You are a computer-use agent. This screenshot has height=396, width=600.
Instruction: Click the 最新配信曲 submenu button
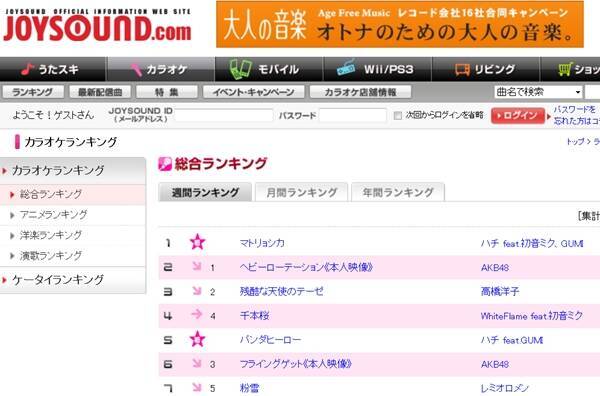100,92
